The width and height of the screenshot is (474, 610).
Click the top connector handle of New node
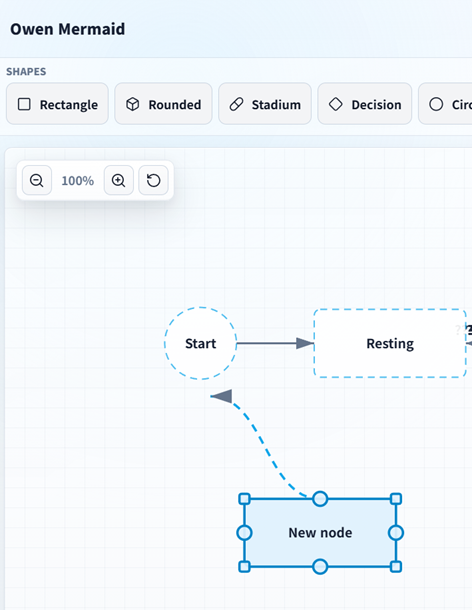(x=320, y=499)
